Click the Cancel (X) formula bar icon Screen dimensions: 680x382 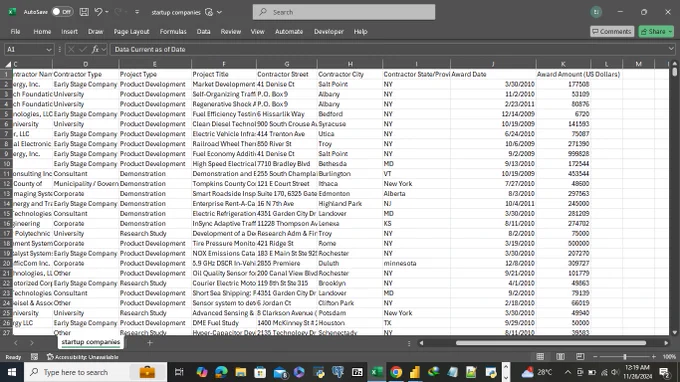[72, 49]
